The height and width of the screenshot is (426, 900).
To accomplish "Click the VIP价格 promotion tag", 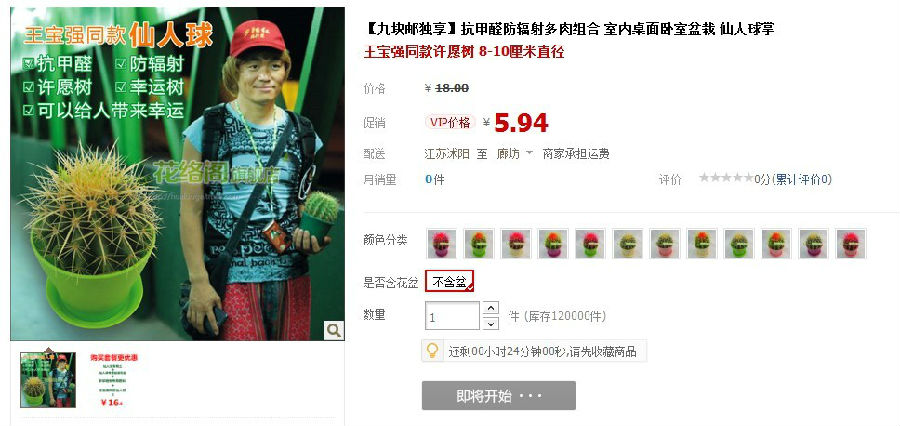I will [x=451, y=122].
